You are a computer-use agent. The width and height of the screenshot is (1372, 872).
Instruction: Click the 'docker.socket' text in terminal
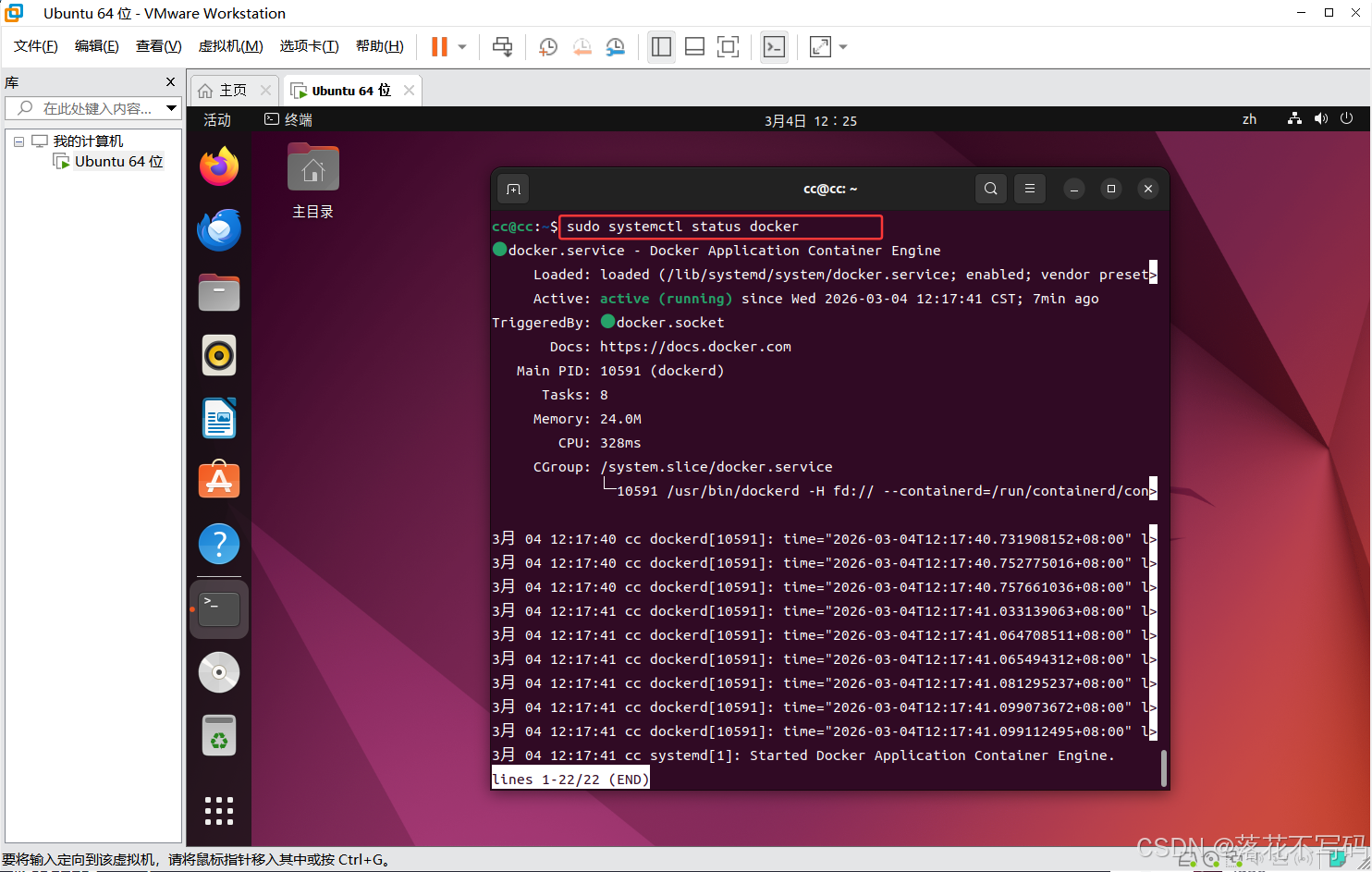pos(670,323)
